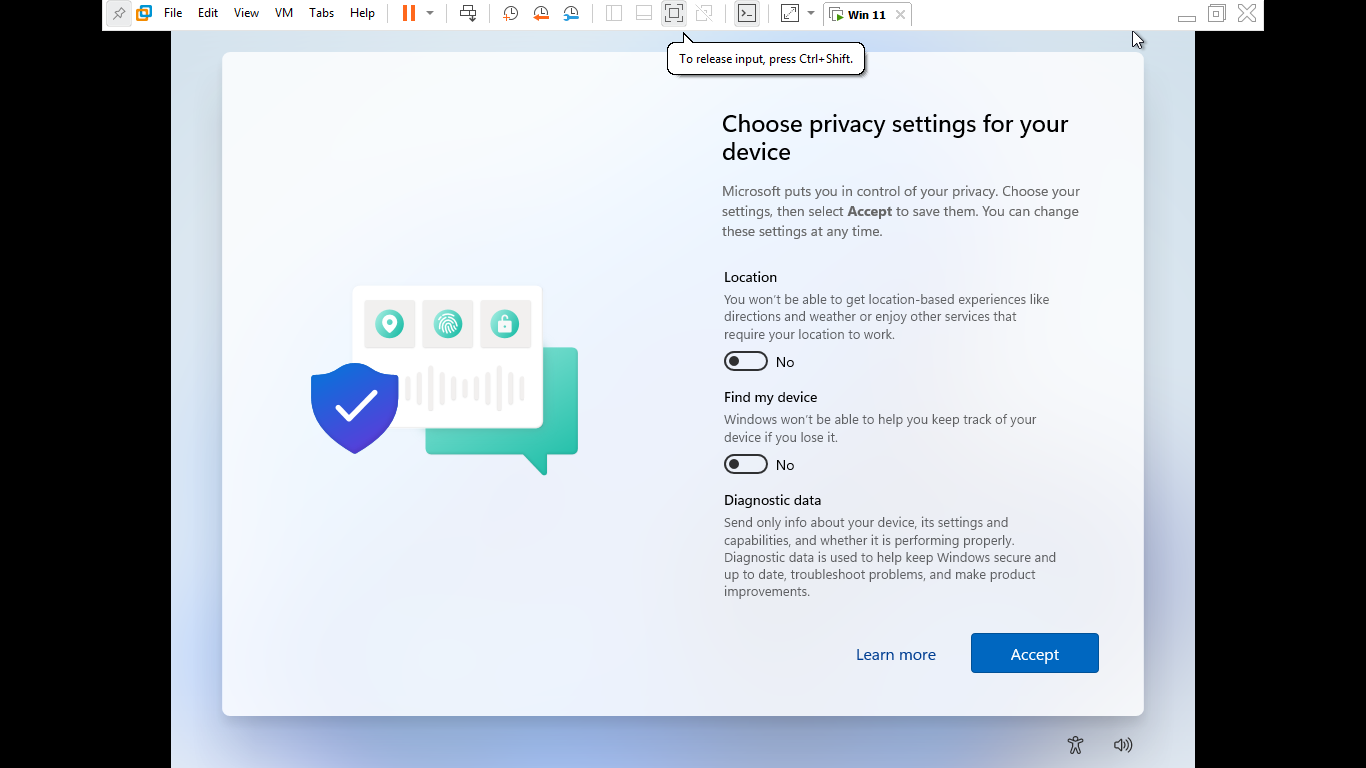Click the VMware Workstation logo icon
The height and width of the screenshot is (768, 1366).
144,14
